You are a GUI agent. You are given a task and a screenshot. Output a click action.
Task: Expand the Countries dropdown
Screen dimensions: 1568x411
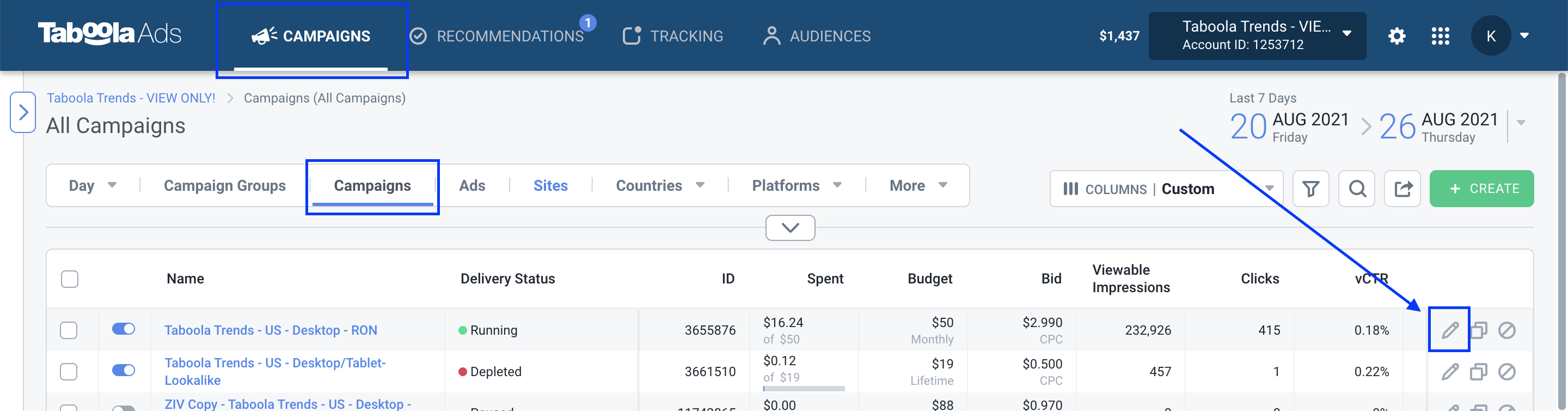pyautogui.click(x=660, y=185)
